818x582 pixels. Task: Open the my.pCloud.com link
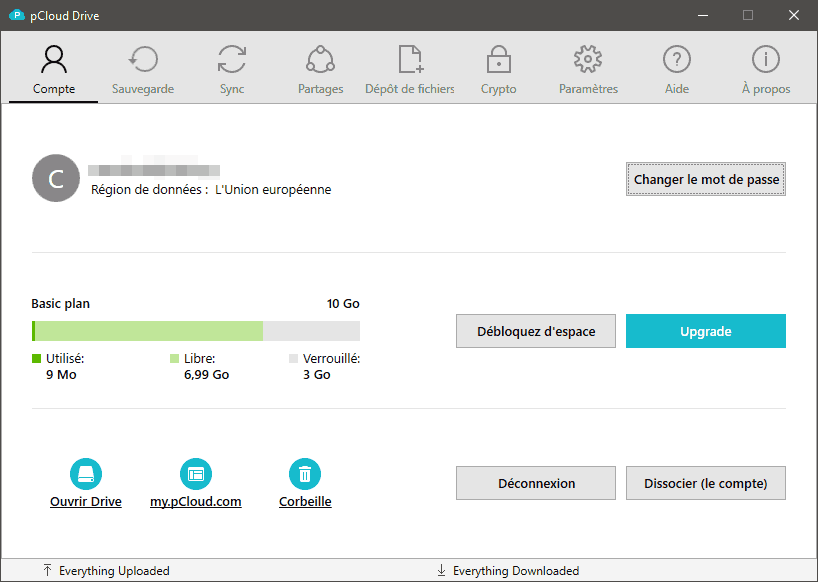pos(196,501)
